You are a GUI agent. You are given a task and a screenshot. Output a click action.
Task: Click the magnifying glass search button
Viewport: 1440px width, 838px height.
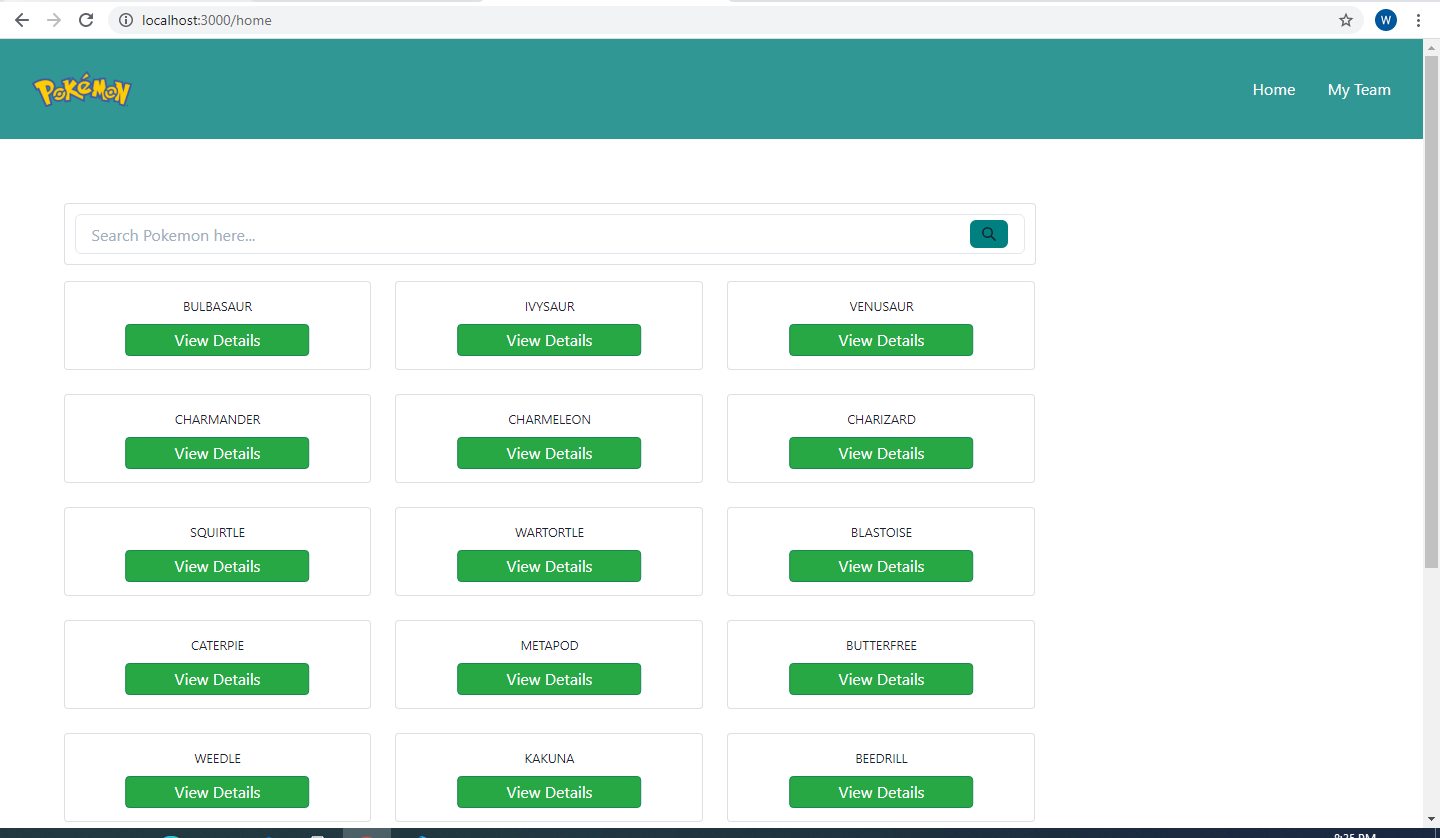989,234
